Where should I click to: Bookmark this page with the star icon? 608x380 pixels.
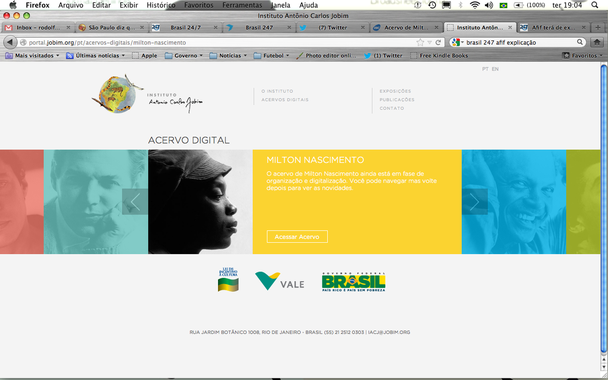click(x=420, y=42)
